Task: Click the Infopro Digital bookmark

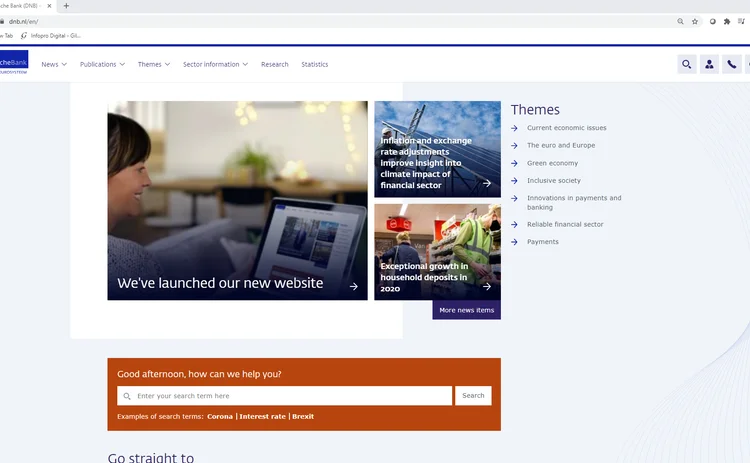Action: 51,35
